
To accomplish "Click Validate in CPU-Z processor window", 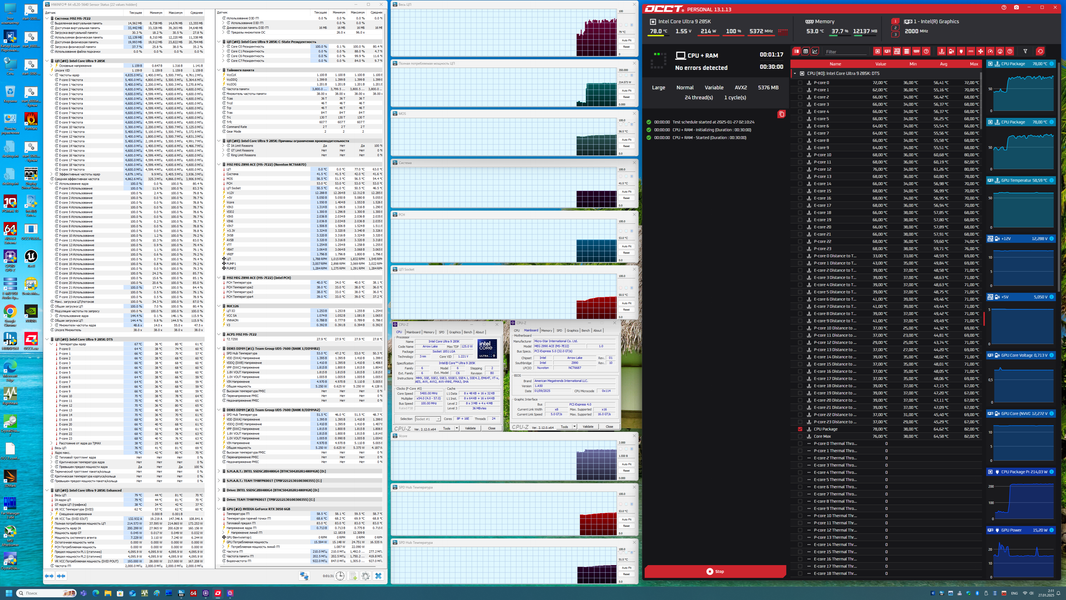I will point(470,428).
